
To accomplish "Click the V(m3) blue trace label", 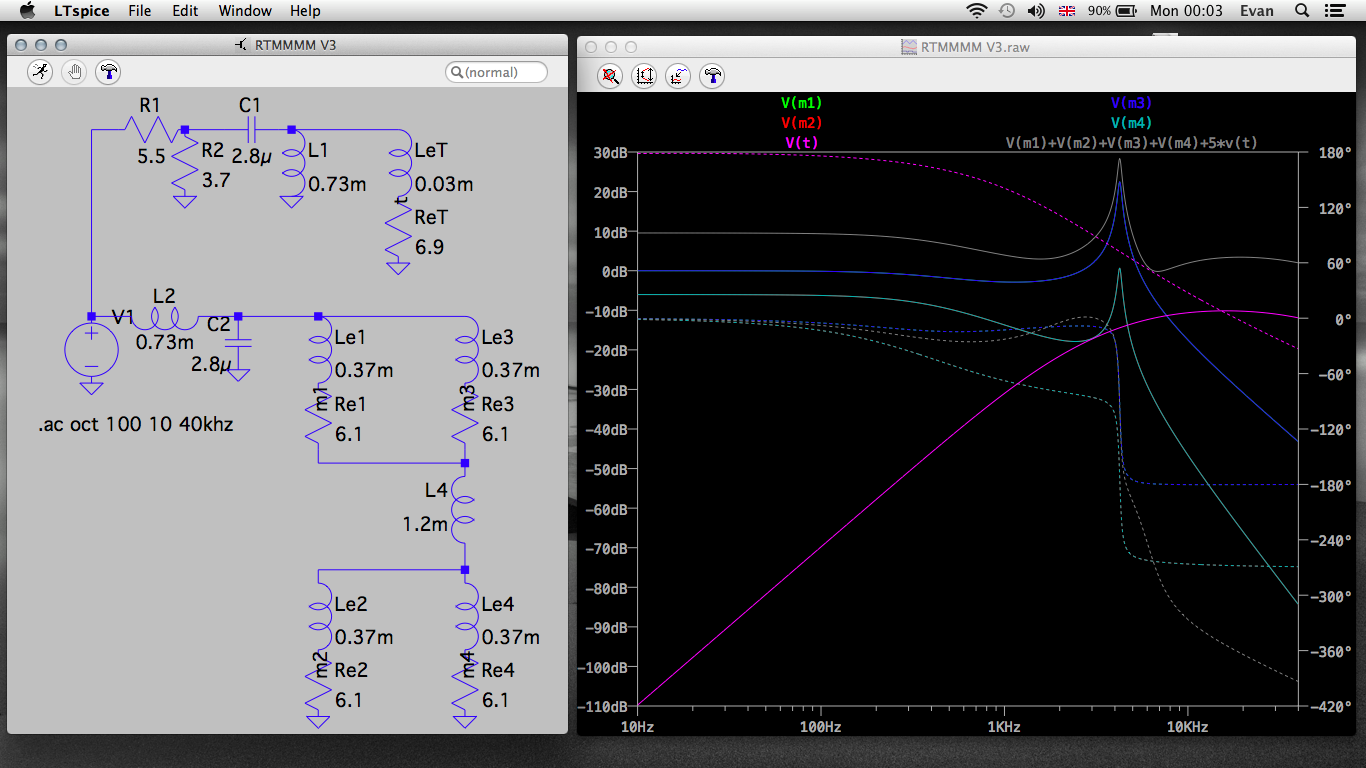I will (1131, 103).
